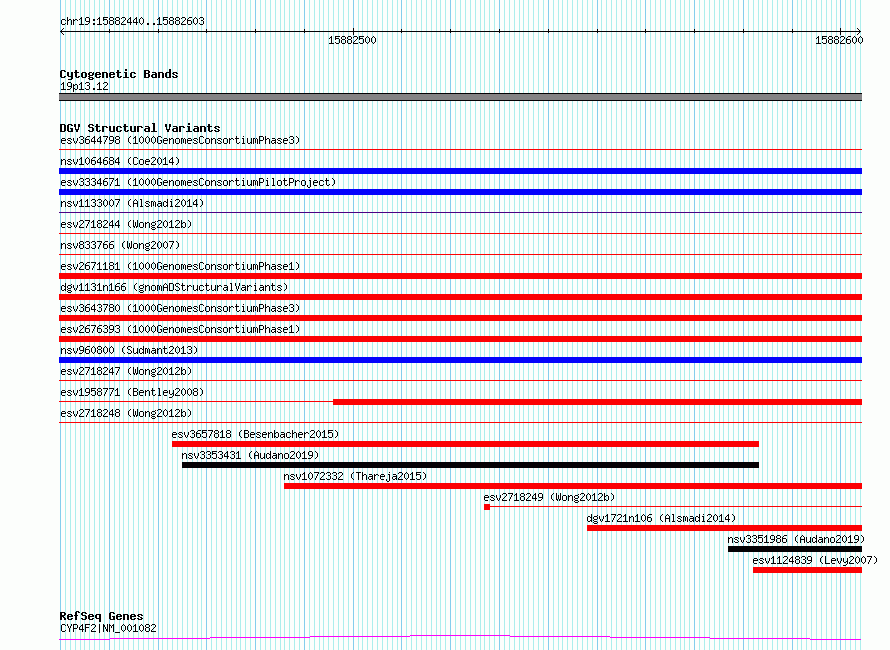
Task: Open the esv3334671 (1000GenomesConsortiumPilotProject) variant label
Action: (x=198, y=182)
